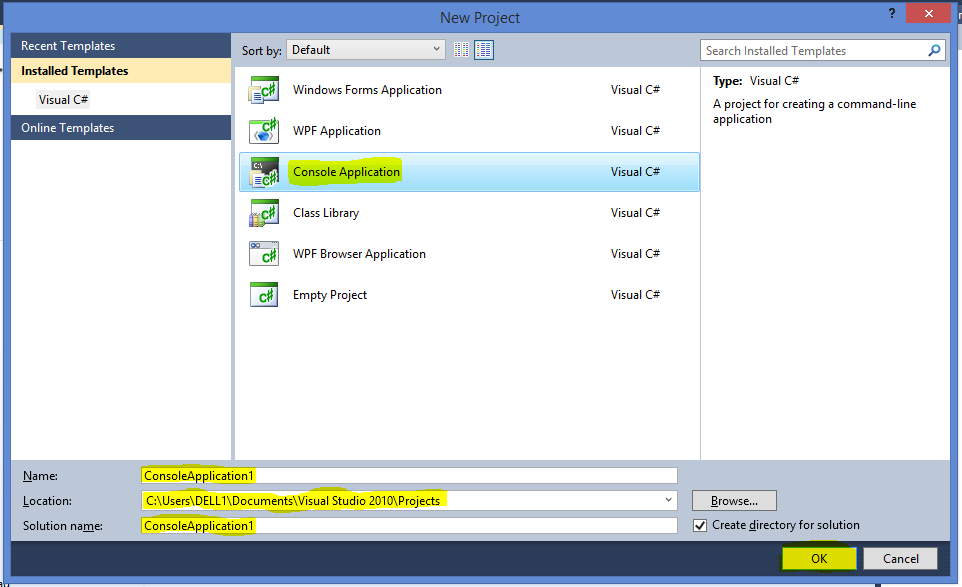Switch template list to medium icons view
Viewport: 962px width, 587px height.
[x=483, y=49]
